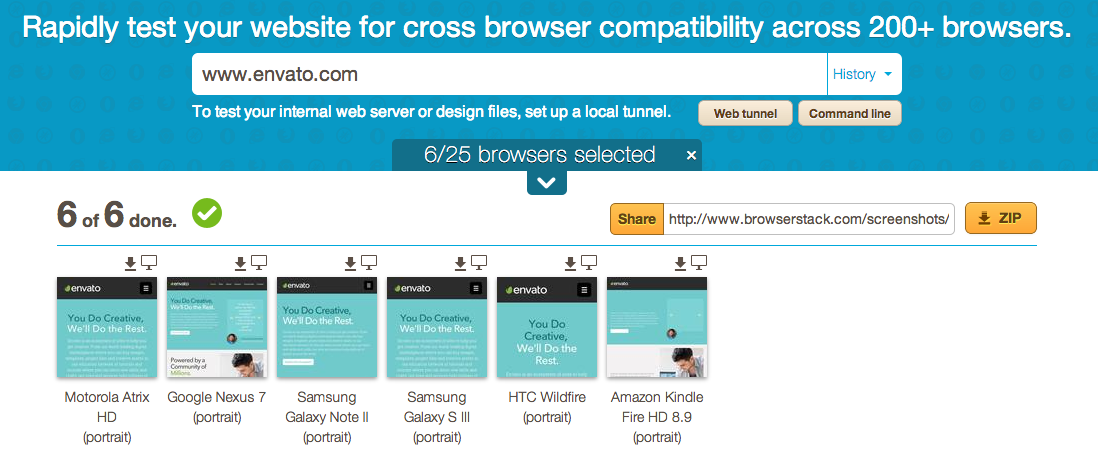This screenshot has height=469, width=1098.
Task: Click the Share button
Action: point(637,219)
